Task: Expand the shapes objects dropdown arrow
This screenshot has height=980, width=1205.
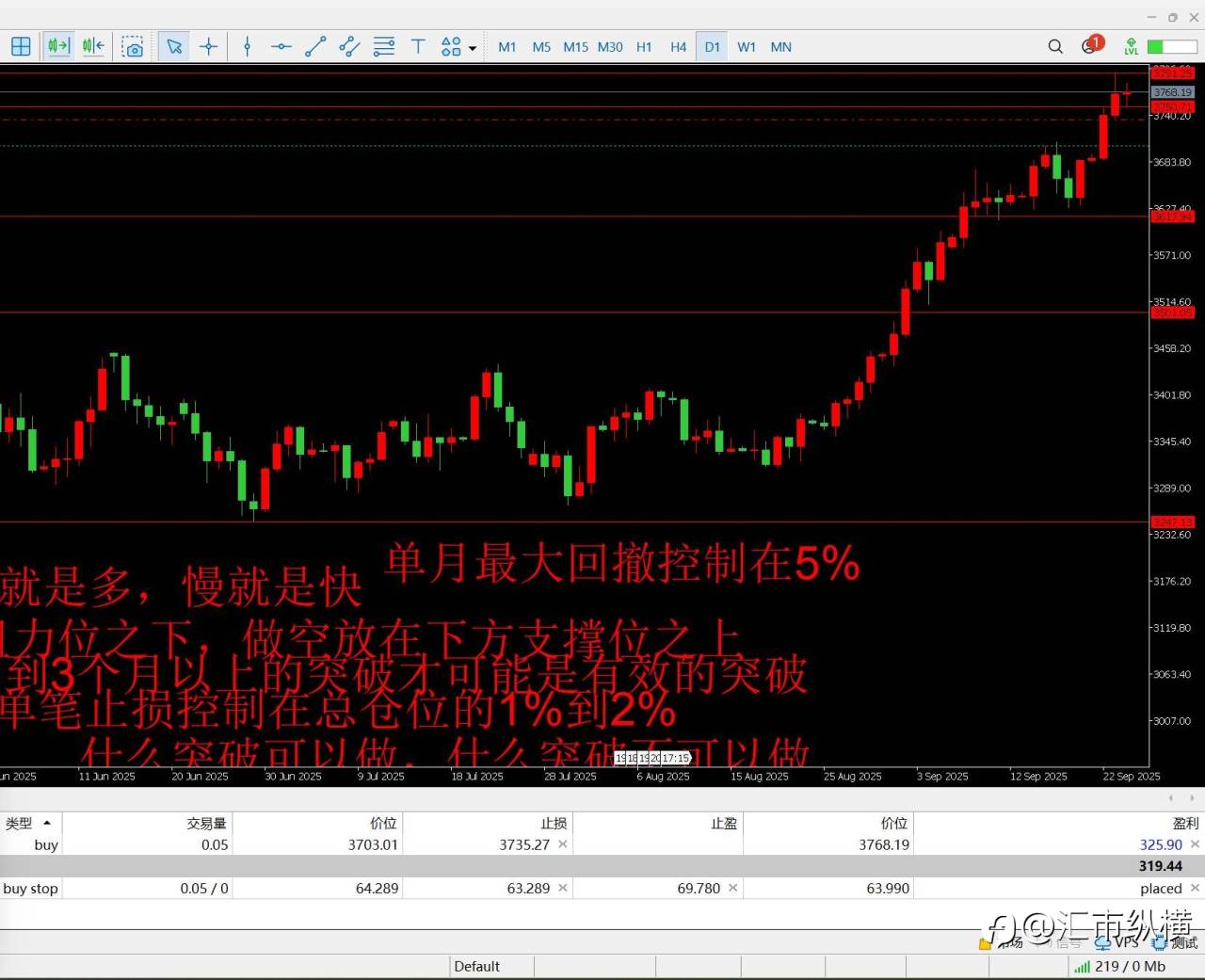Action: (473, 48)
